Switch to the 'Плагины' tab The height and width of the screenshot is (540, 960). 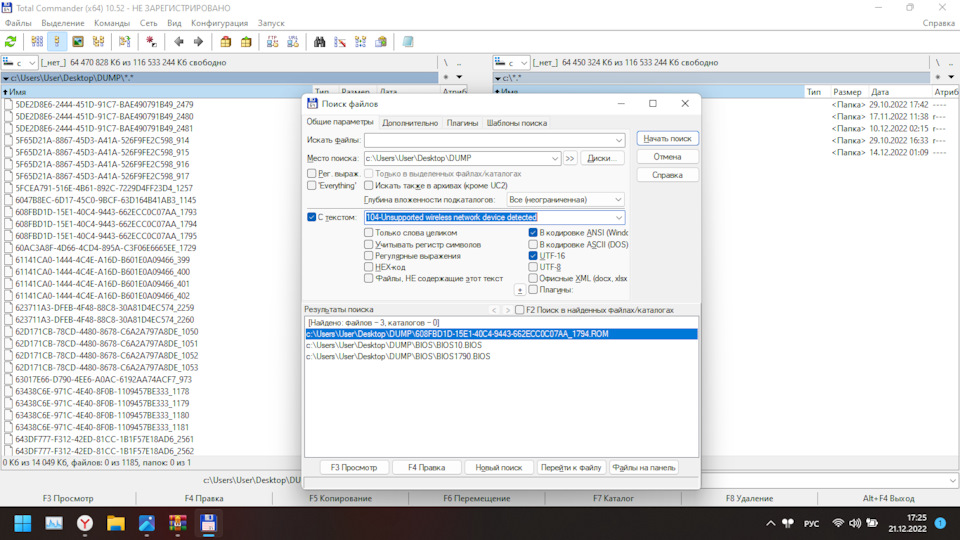point(462,123)
